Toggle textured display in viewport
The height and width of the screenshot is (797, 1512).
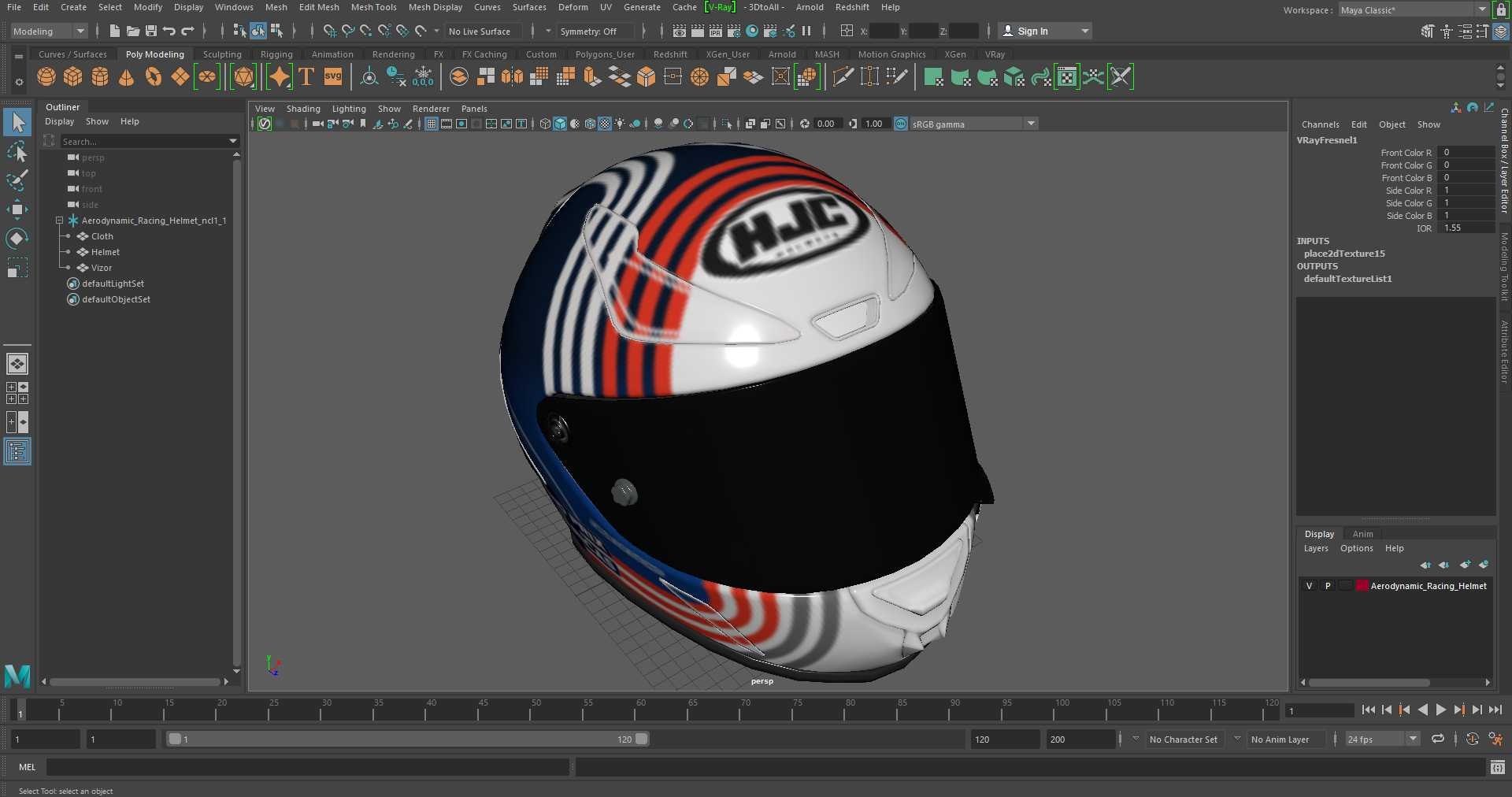point(605,124)
